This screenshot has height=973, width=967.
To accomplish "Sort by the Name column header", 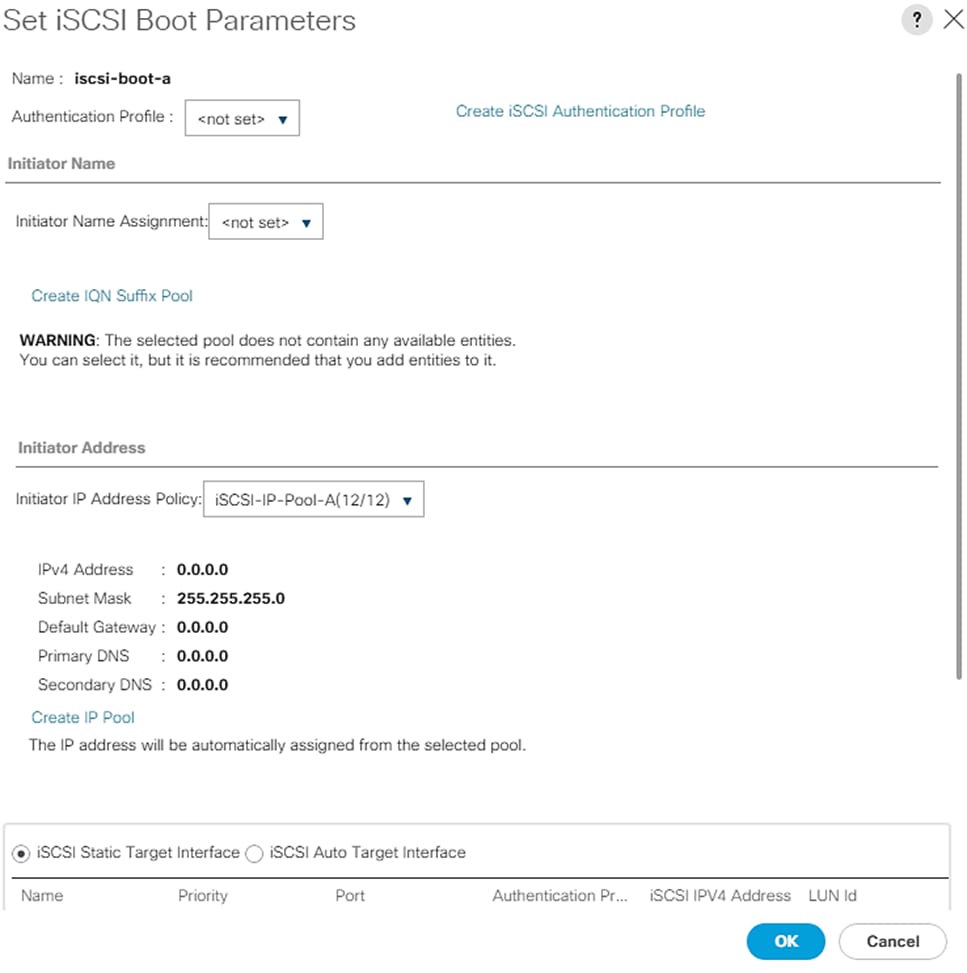I will [x=42, y=896].
